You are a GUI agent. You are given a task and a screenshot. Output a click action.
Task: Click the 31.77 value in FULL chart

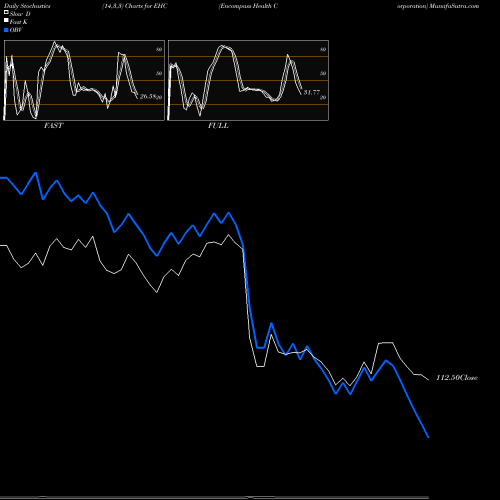(312, 92)
